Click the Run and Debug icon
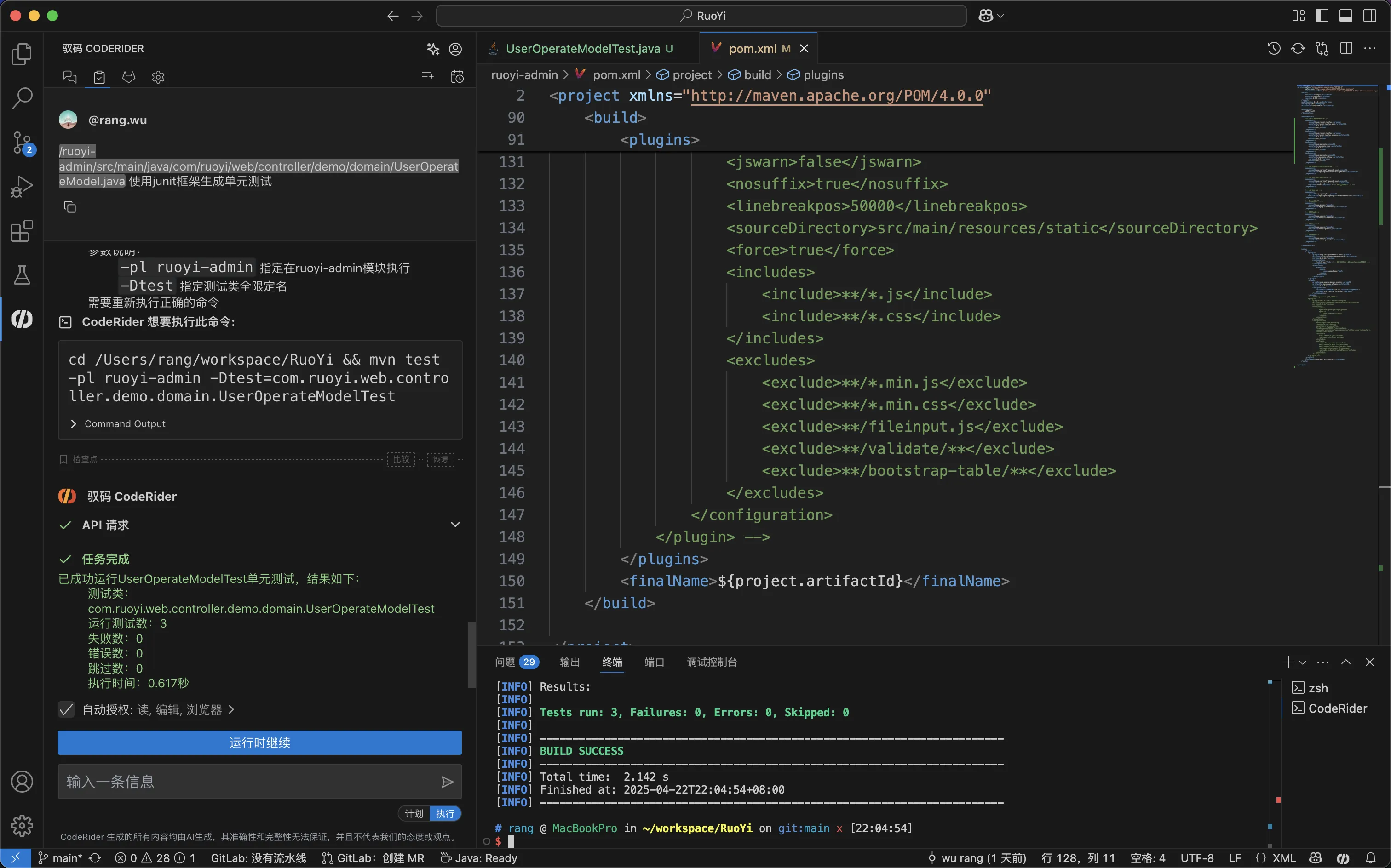Image resolution: width=1391 pixels, height=868 pixels. pyautogui.click(x=22, y=187)
